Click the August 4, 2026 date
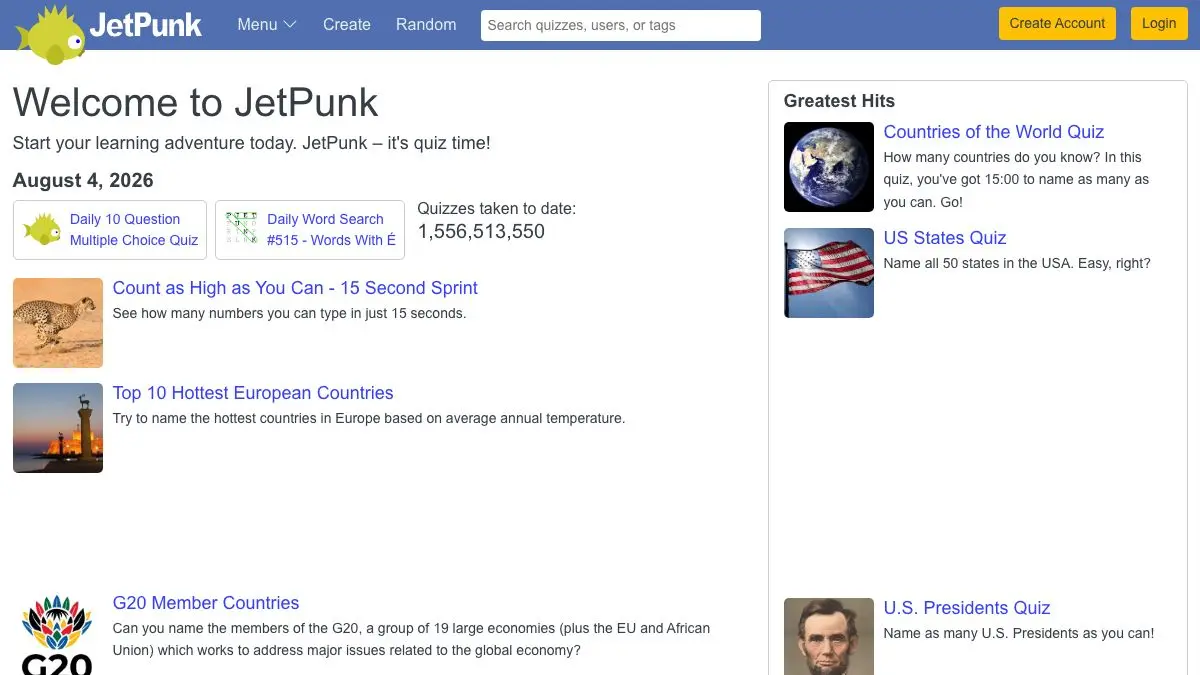 83,180
